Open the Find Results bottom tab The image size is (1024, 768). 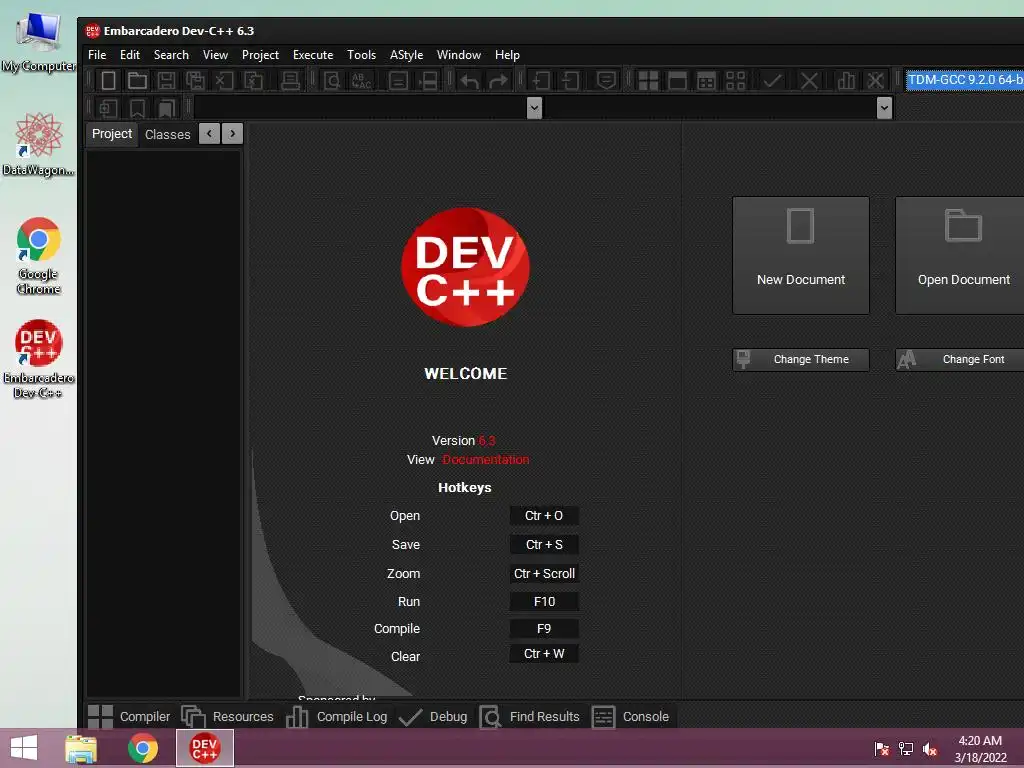click(530, 716)
